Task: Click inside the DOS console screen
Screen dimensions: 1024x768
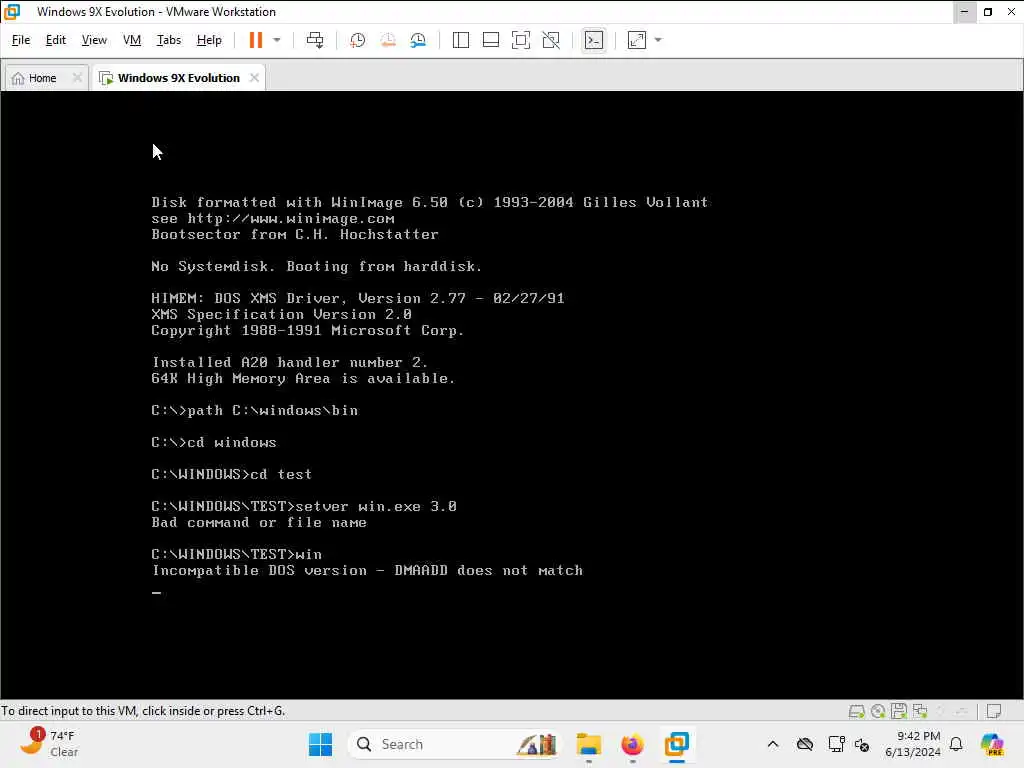Action: point(511,394)
